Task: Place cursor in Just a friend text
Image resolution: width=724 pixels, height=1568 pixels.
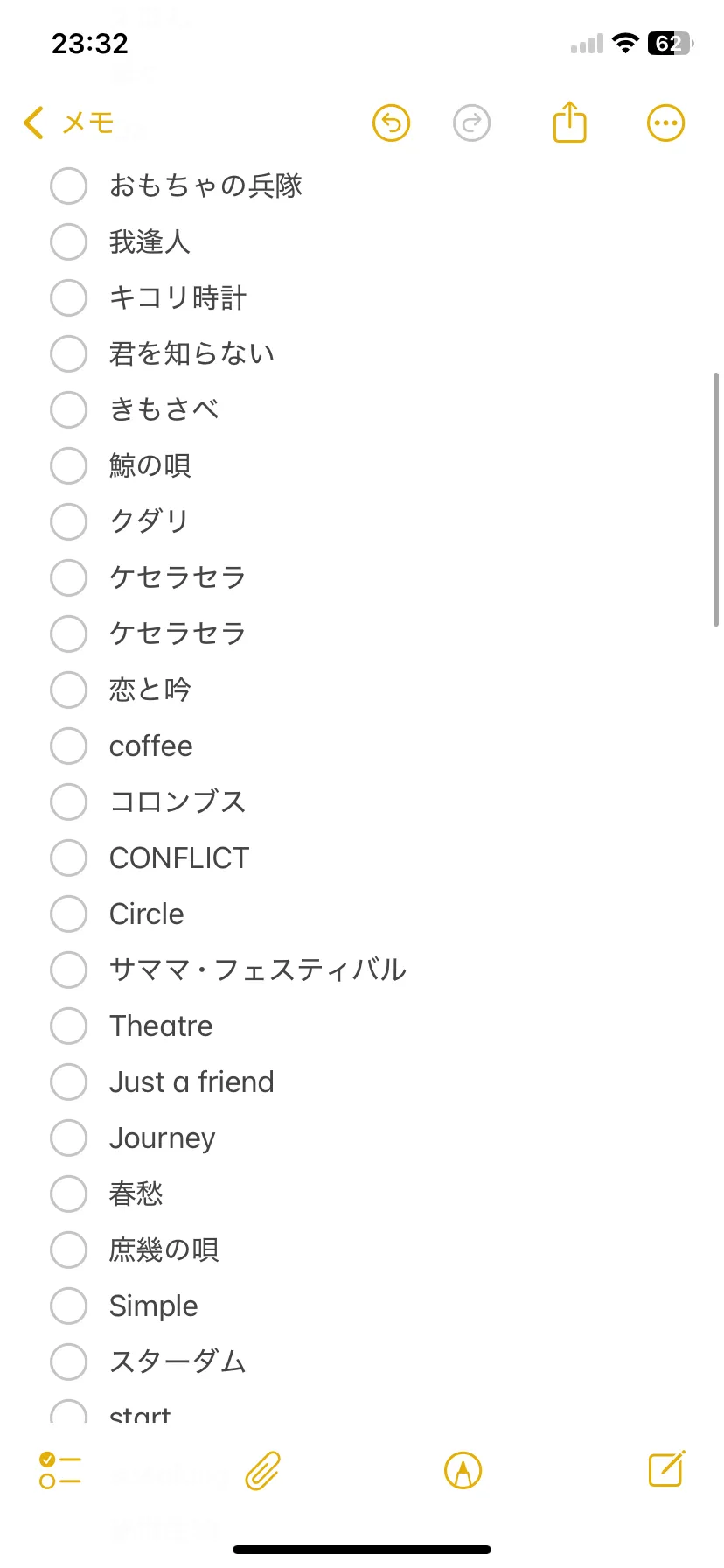Action: point(191,1082)
